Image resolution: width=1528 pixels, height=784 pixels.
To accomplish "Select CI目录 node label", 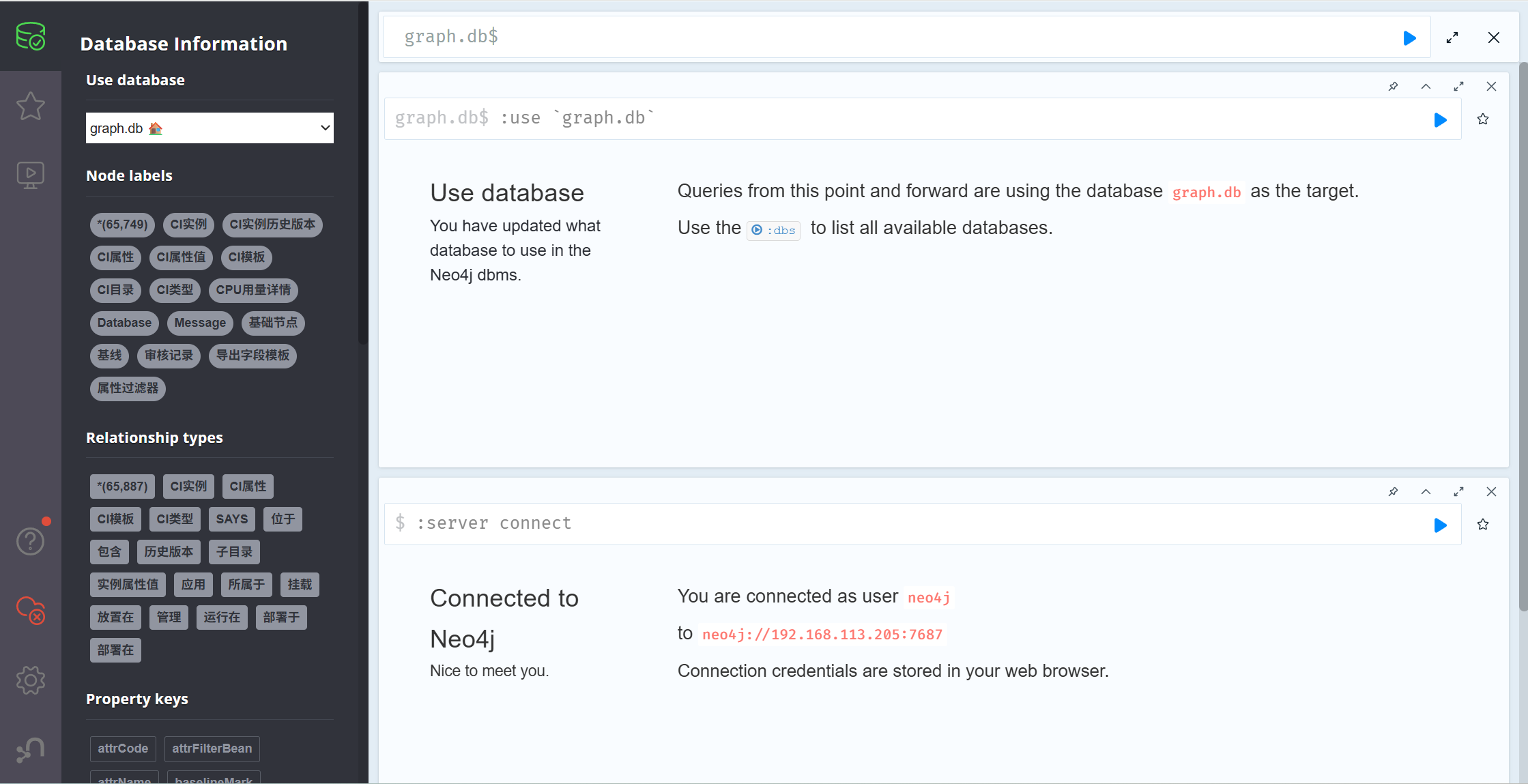I will 115,290.
